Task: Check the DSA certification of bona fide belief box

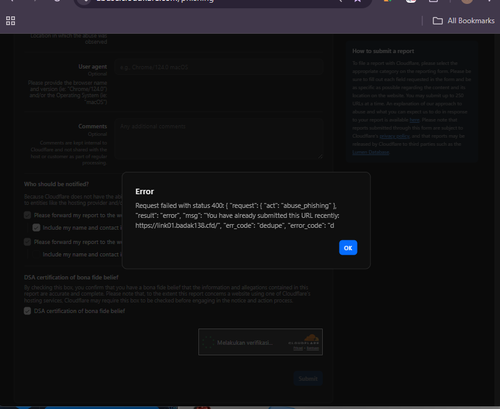Action: coord(28,311)
